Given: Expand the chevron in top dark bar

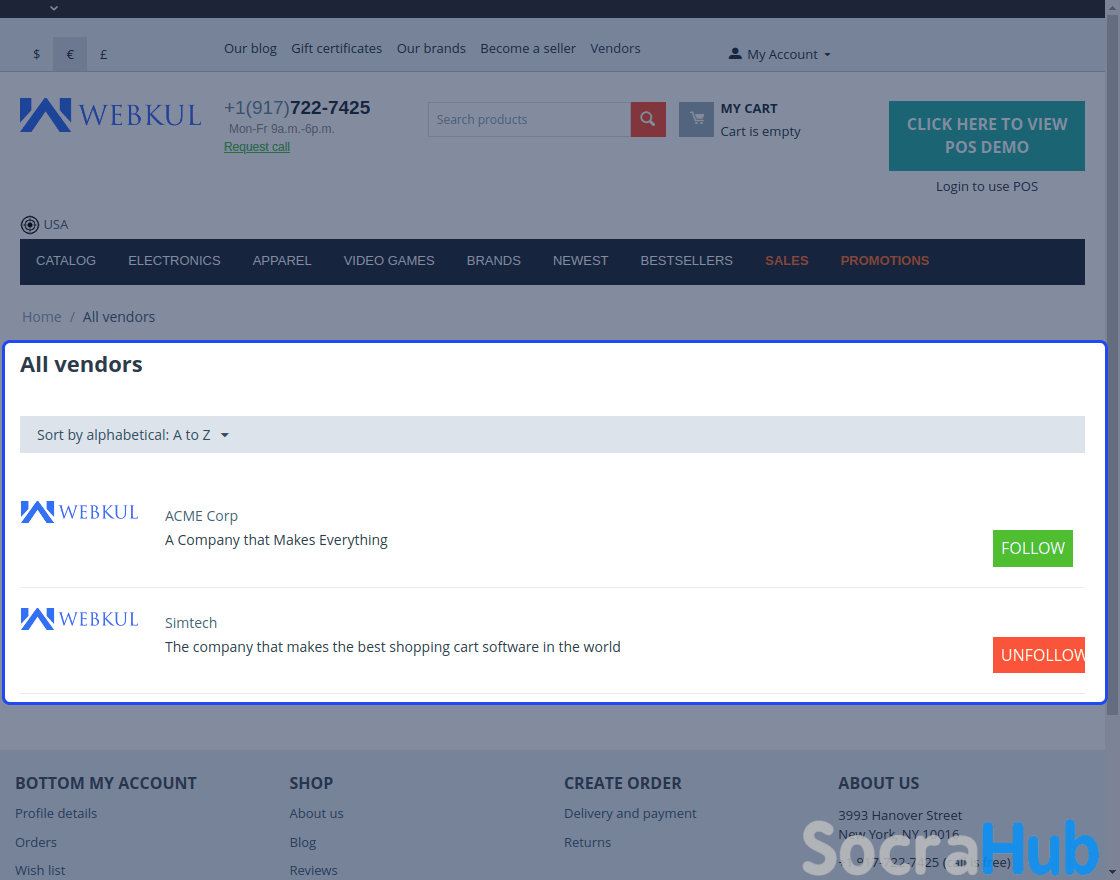Looking at the screenshot, I should 54,9.
